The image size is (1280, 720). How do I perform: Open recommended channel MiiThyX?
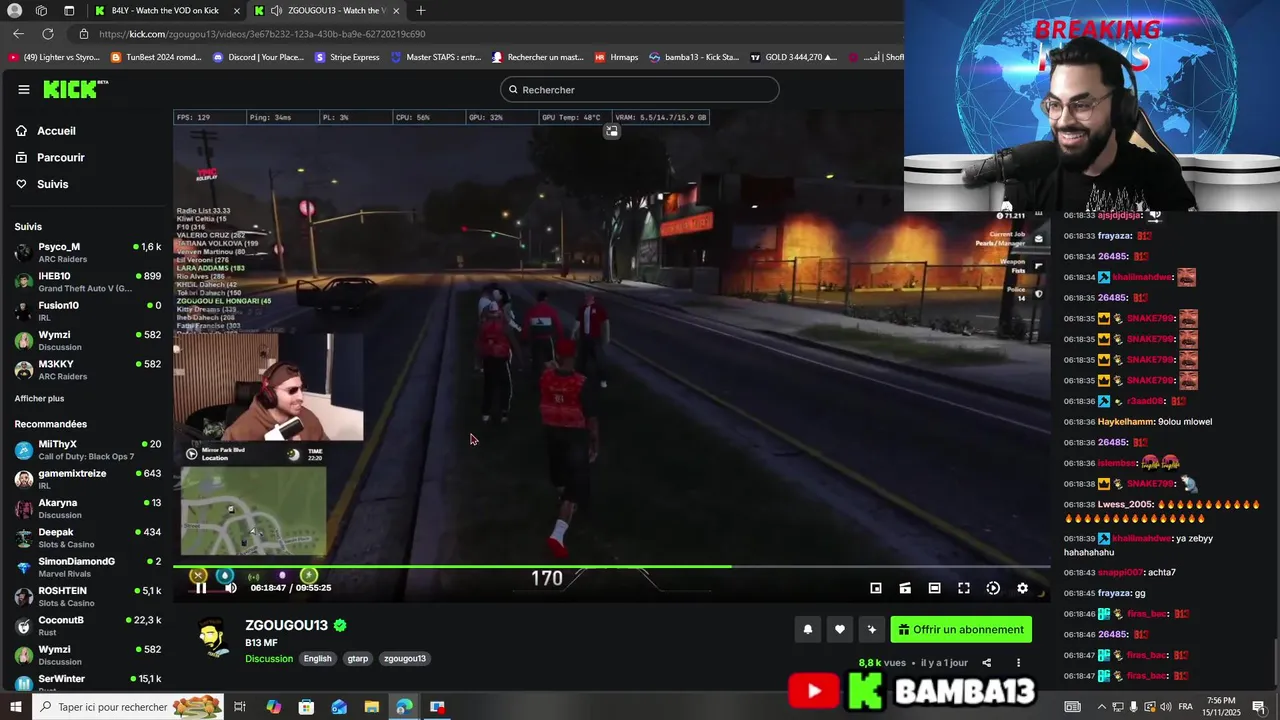pos(87,450)
